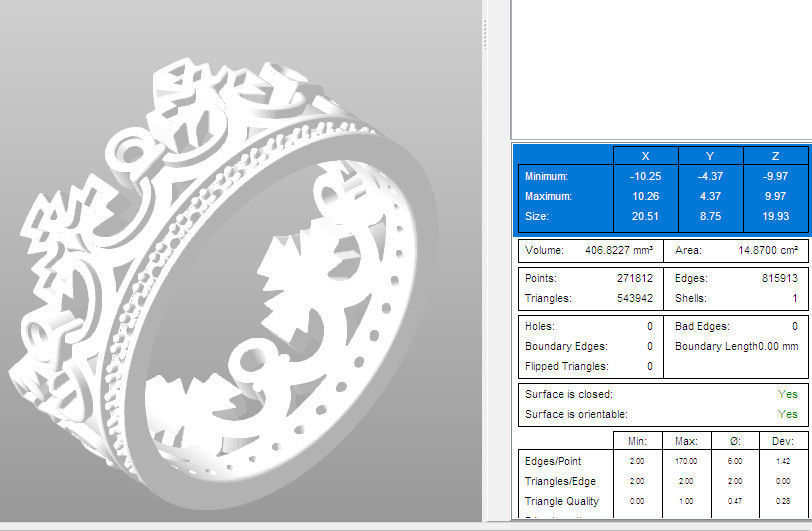Select edges count 815913

click(780, 278)
